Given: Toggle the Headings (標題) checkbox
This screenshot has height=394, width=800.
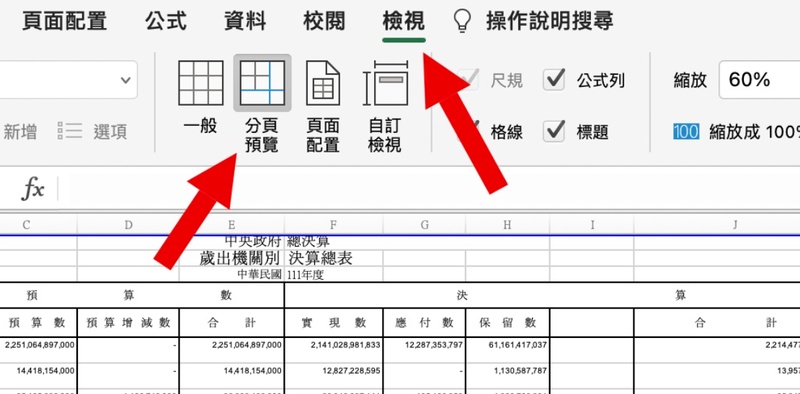Looking at the screenshot, I should click(x=554, y=132).
